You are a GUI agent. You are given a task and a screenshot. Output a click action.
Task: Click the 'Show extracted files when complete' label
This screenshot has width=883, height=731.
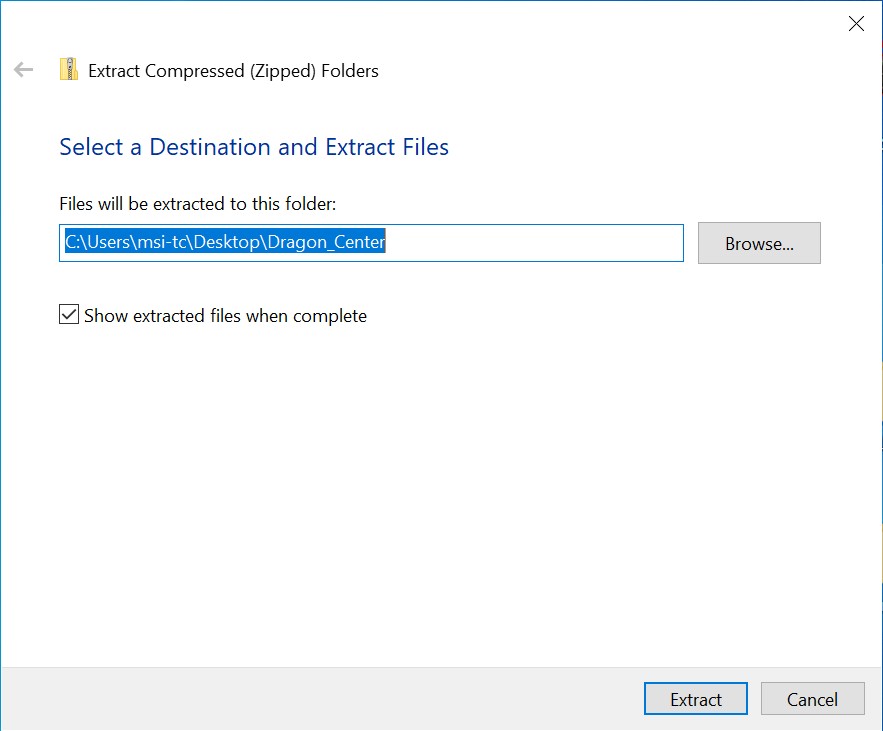point(225,316)
